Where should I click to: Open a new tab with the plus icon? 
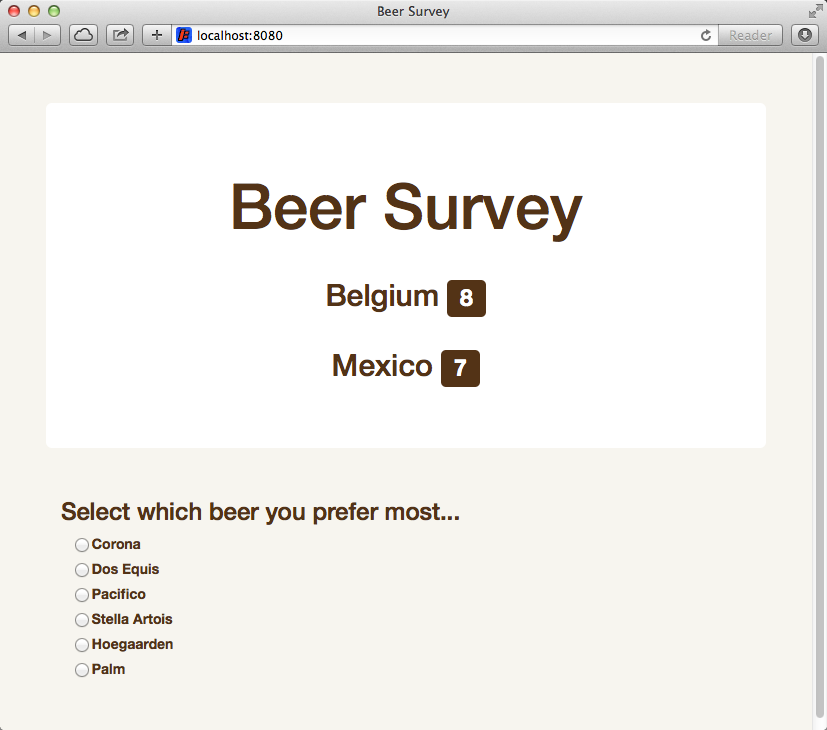point(155,34)
